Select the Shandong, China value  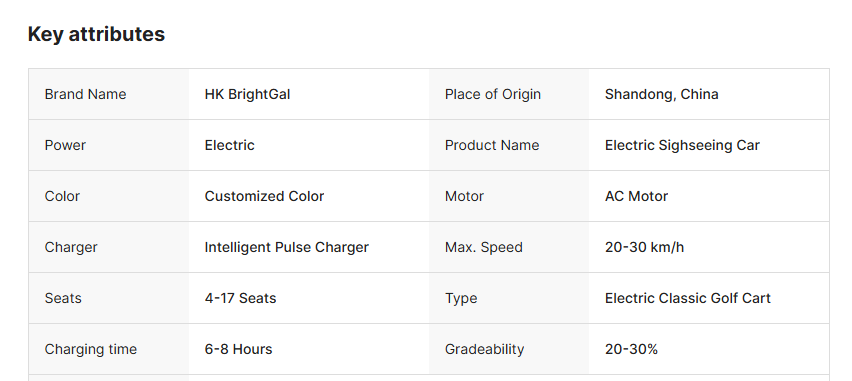661,94
